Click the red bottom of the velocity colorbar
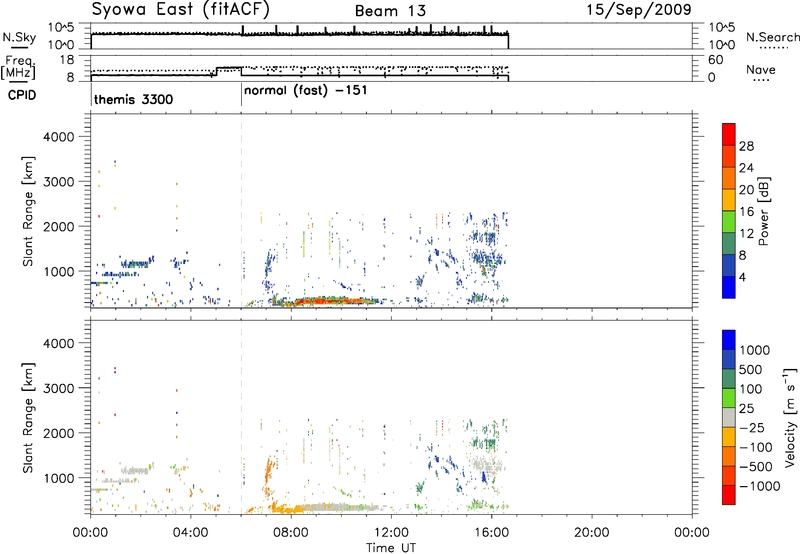800x554 pixels. pos(729,495)
